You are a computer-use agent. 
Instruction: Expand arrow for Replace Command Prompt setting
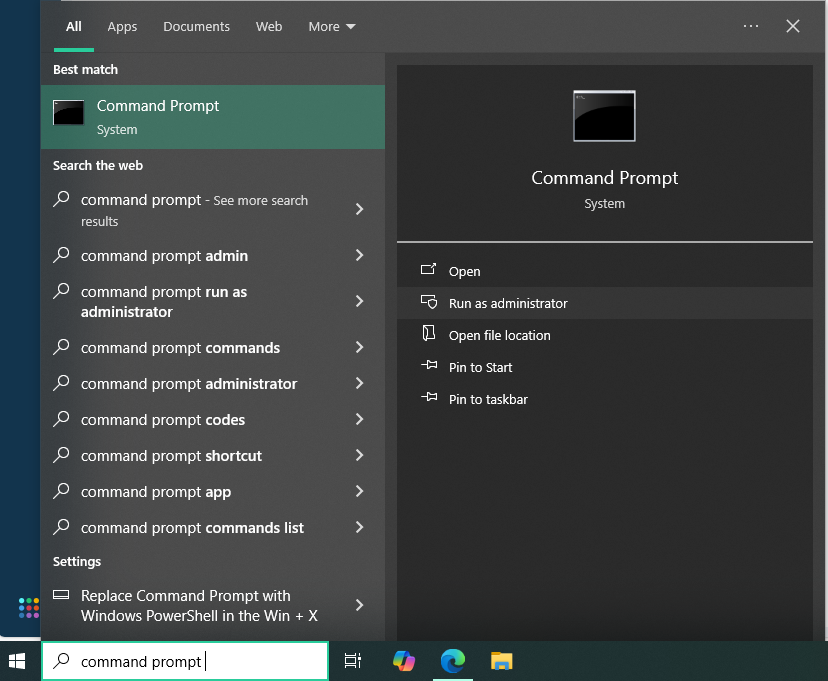pyautogui.click(x=359, y=605)
